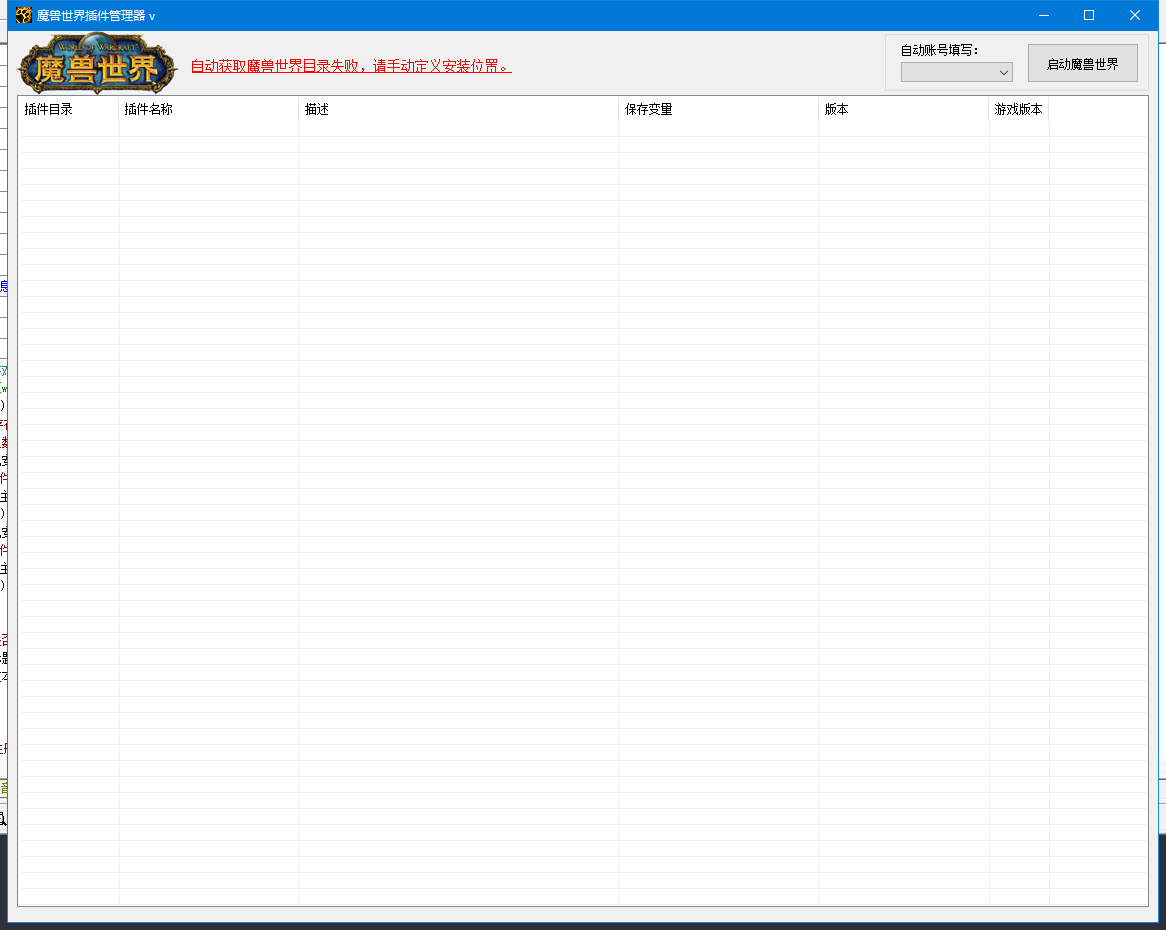
Task: Click the 描述 column header
Action: tap(459, 109)
